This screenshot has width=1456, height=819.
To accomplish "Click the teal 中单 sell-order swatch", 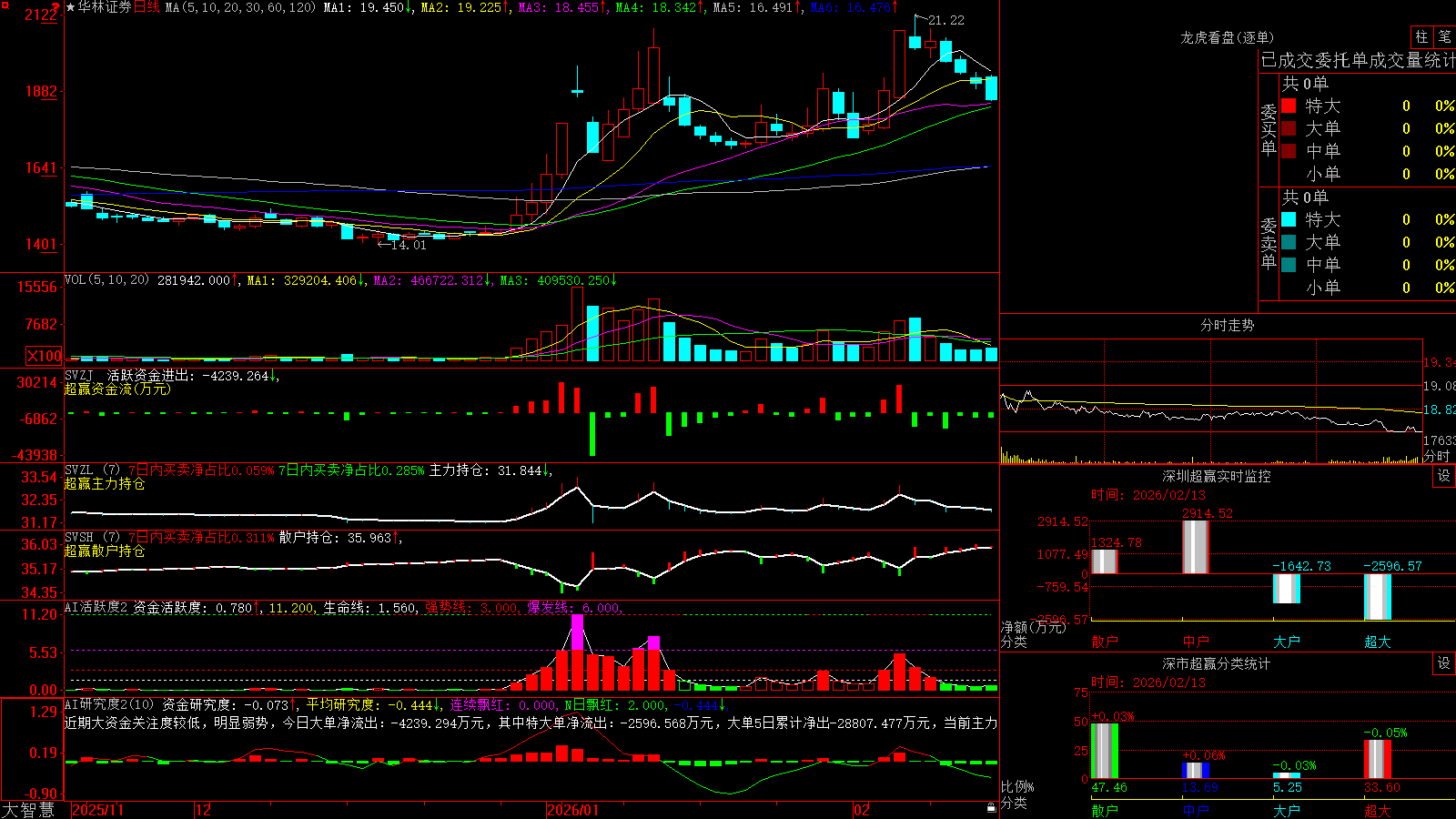I will click(1289, 265).
